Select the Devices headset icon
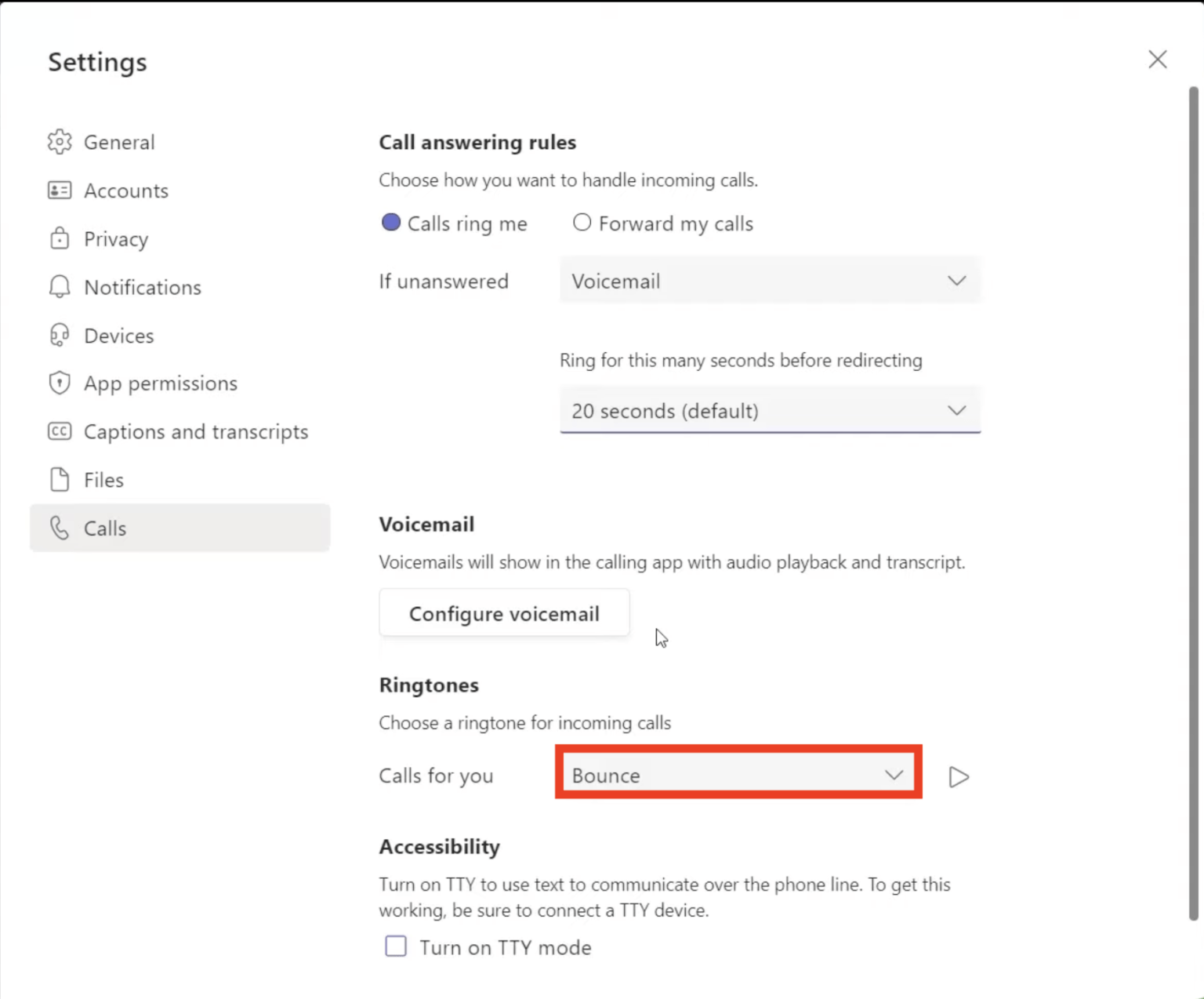The height and width of the screenshot is (999, 1204). (60, 335)
